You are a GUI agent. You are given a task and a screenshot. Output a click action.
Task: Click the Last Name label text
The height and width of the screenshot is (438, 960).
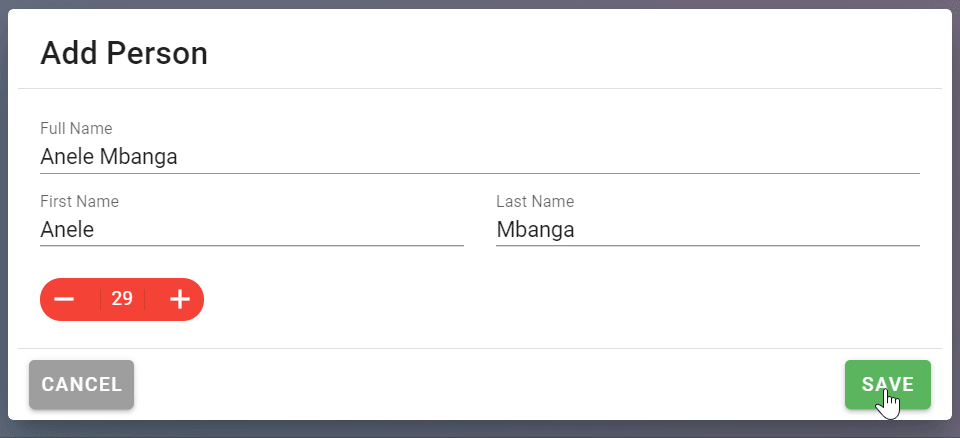pyautogui.click(x=535, y=202)
